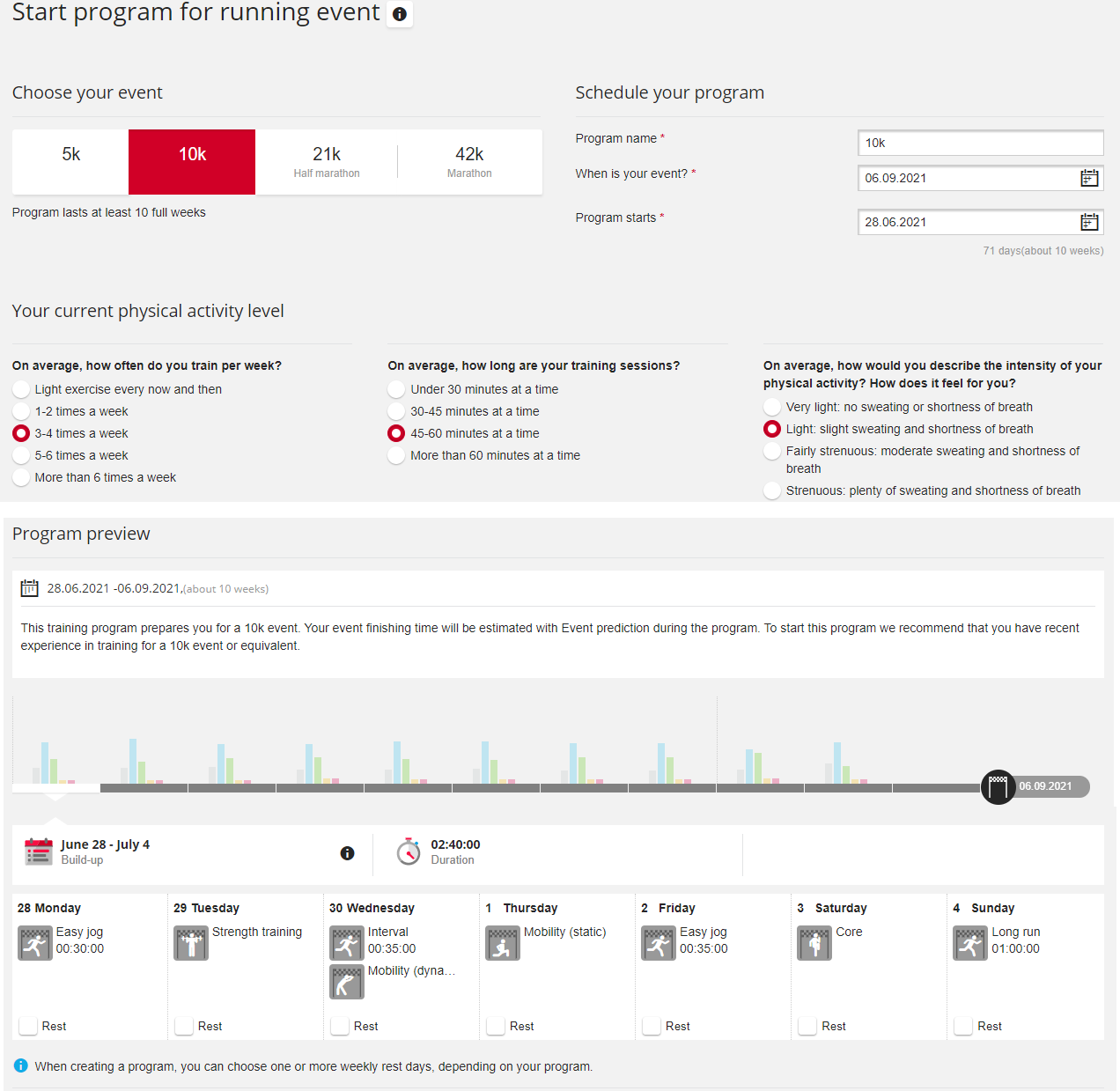Select second week segment in timeline
Viewport: 1120px width, 1091px height.
(144, 788)
